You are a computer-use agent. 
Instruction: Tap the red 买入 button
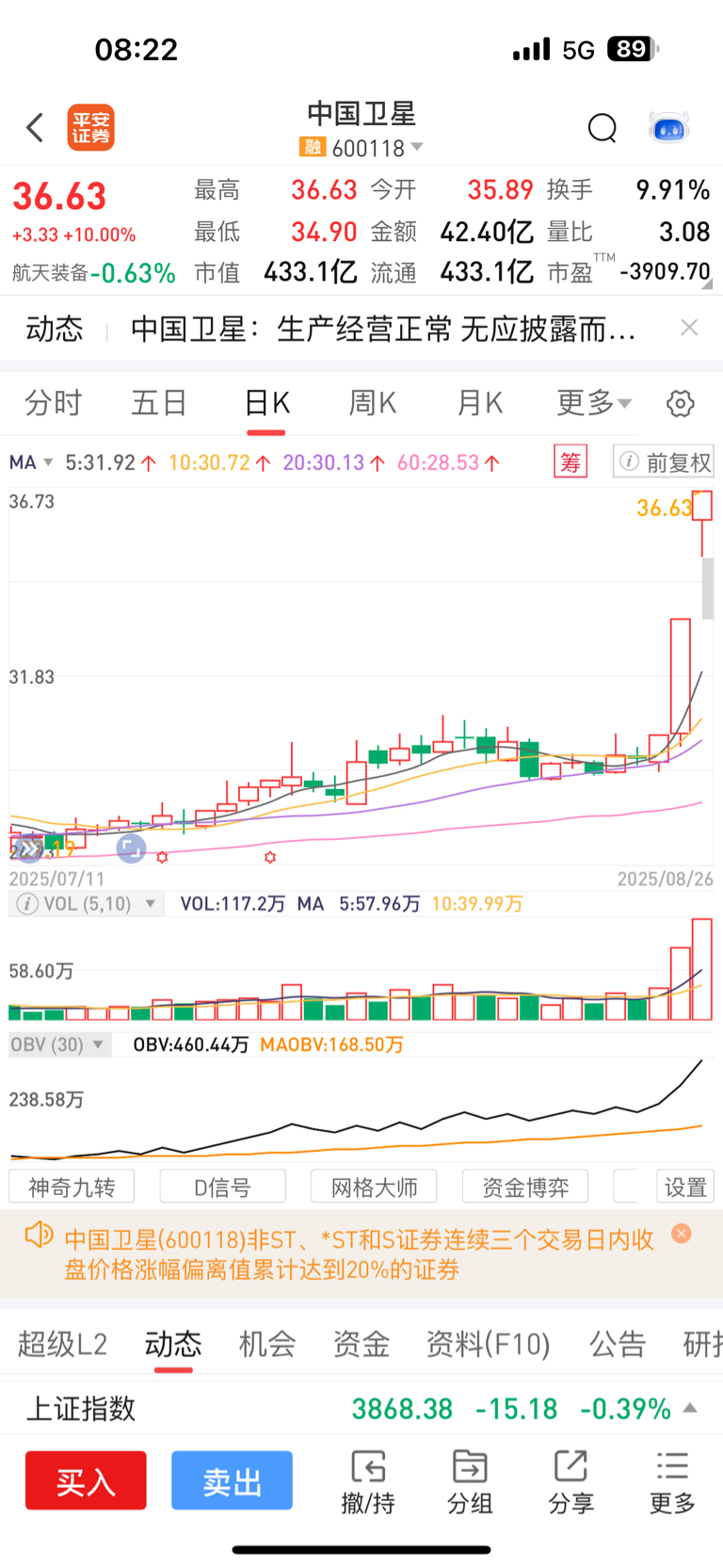86,1480
